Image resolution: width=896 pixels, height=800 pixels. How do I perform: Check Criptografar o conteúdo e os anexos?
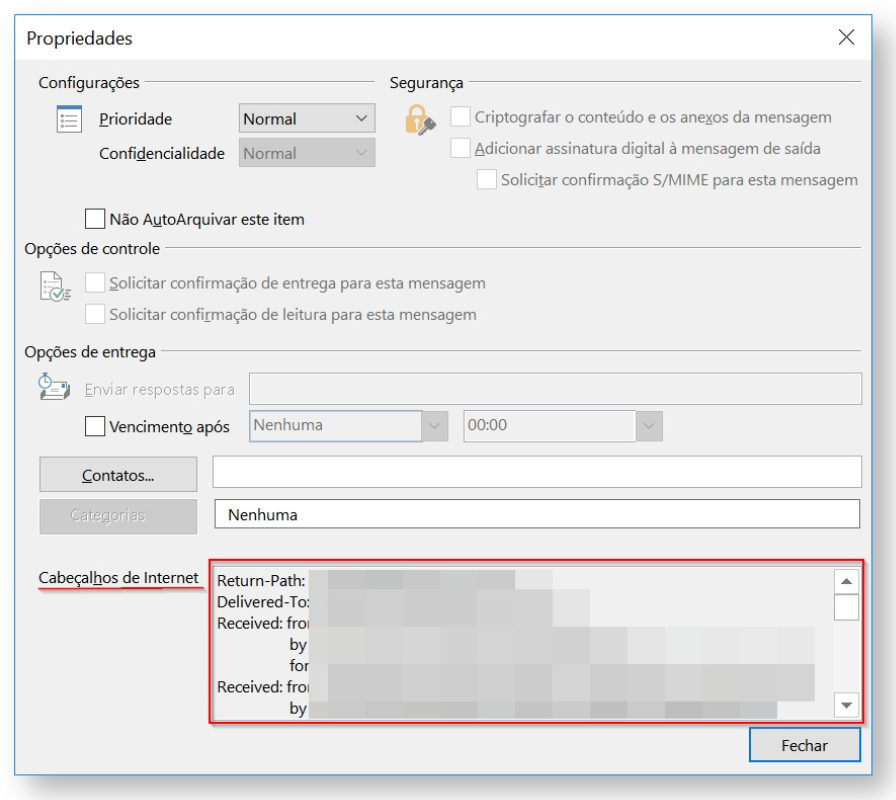[460, 117]
